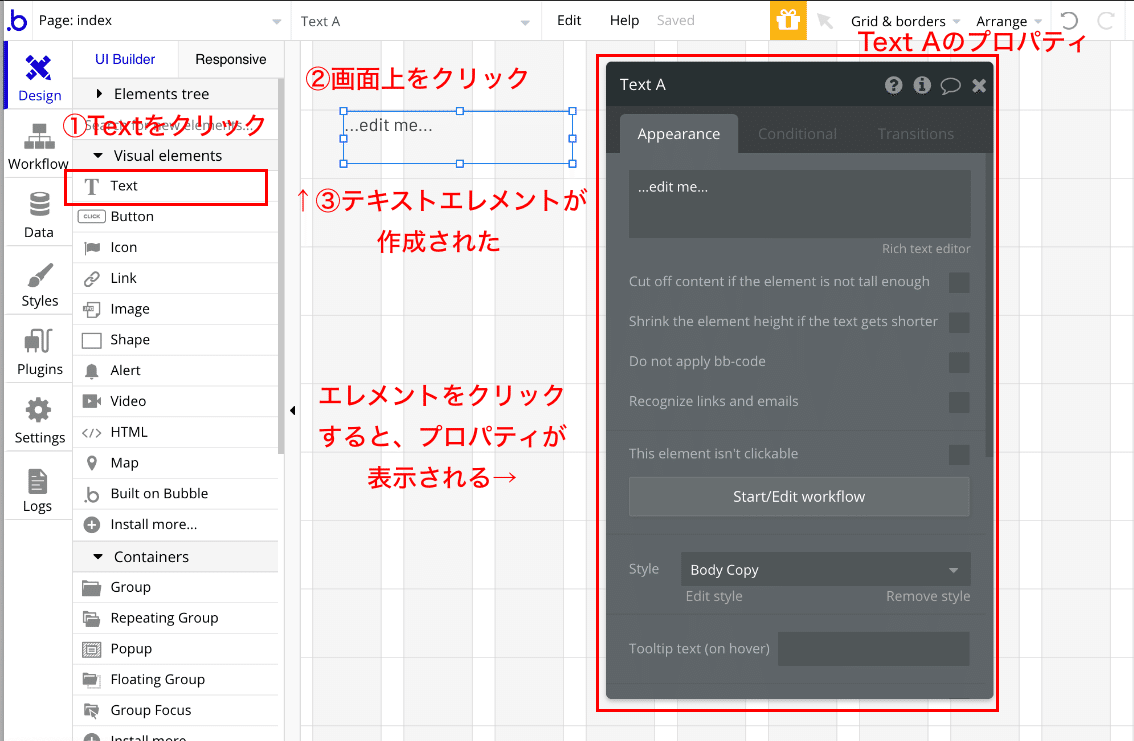Open the Arrange dropdown
The width and height of the screenshot is (1134, 741).
(1009, 21)
